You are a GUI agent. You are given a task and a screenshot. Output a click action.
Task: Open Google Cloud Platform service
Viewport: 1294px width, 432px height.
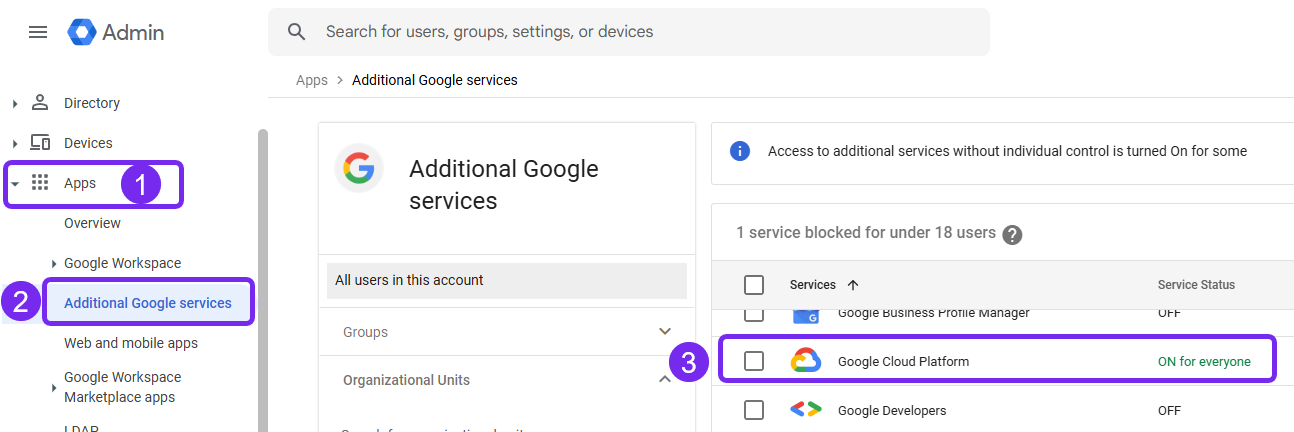tap(903, 361)
